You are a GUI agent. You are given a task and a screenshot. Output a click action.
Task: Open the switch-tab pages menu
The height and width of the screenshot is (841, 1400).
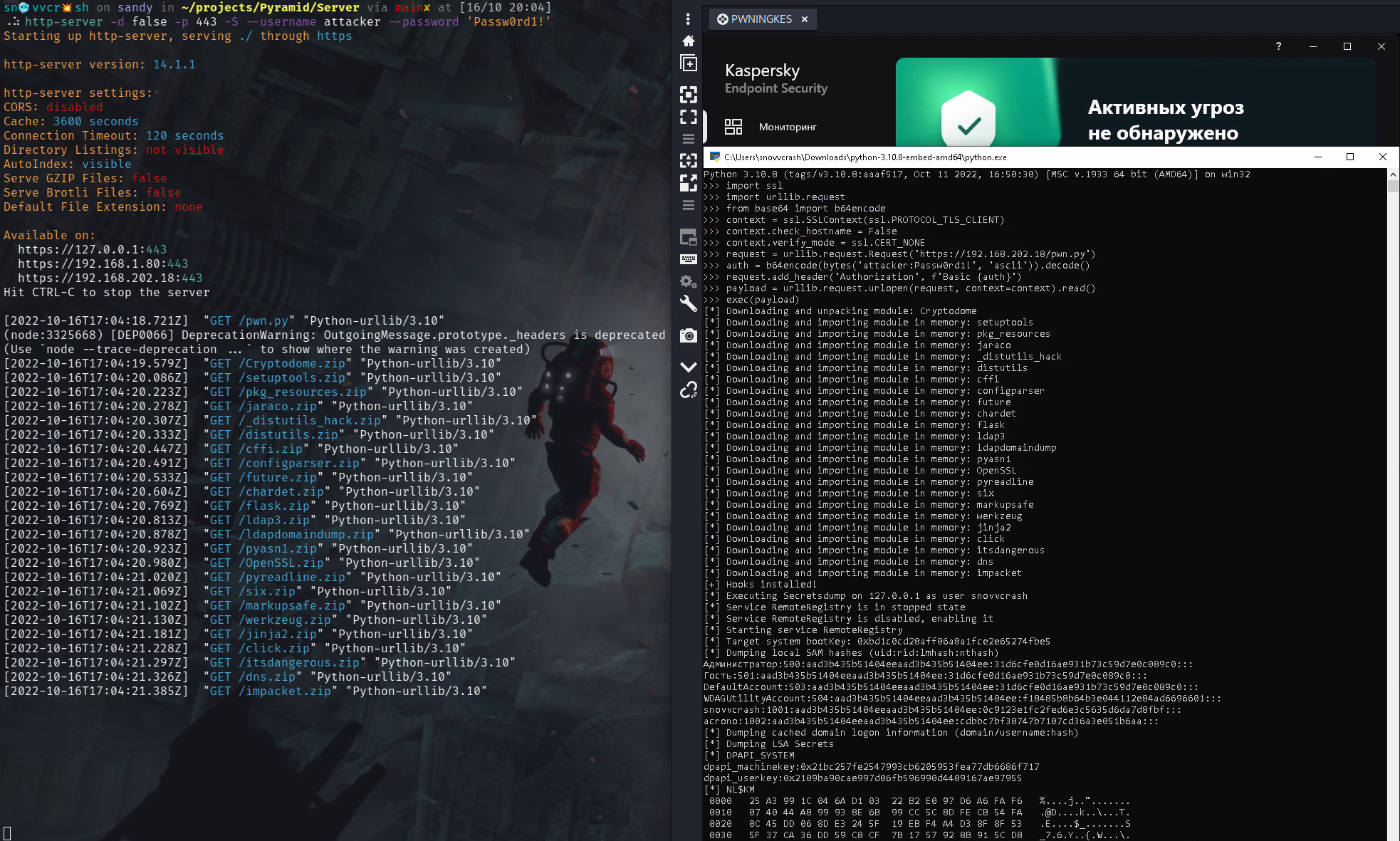coord(689,138)
